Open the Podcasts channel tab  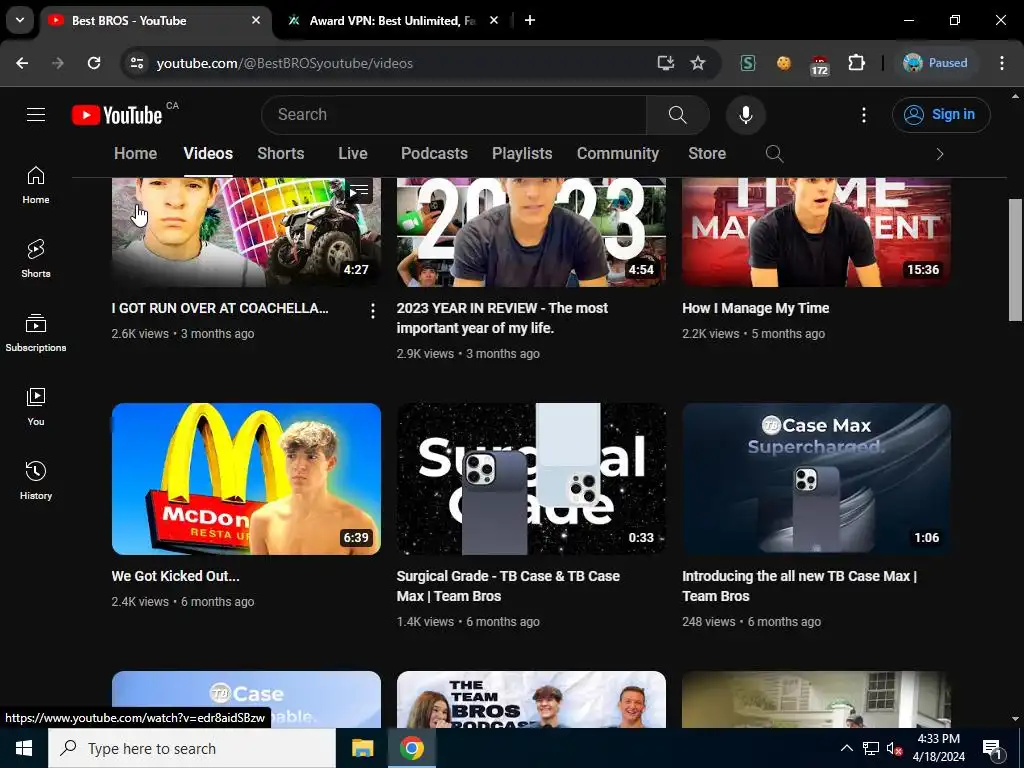(x=434, y=153)
